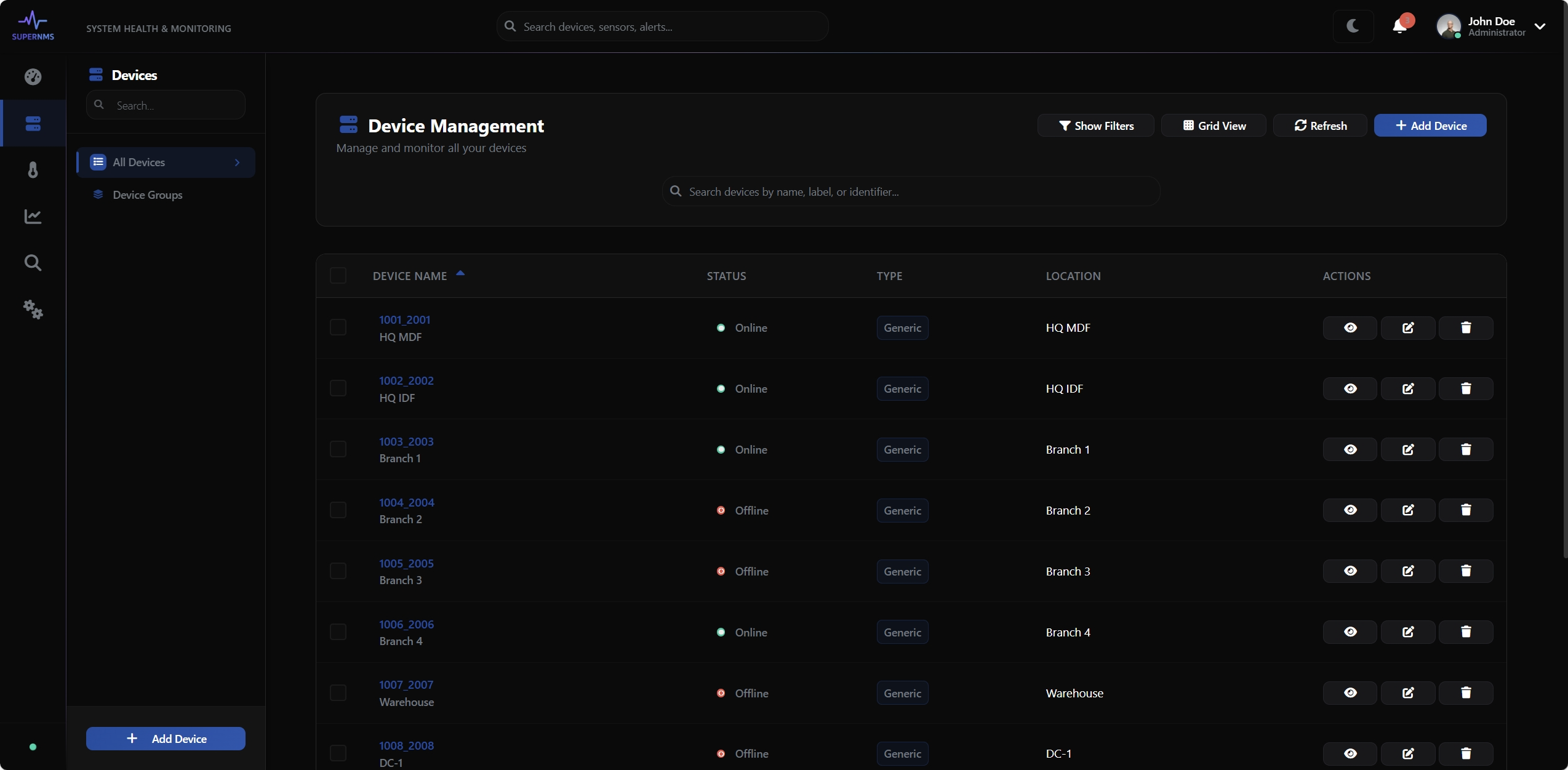View Branch 1 device details
Image resolution: width=1568 pixels, height=770 pixels.
(x=1350, y=449)
